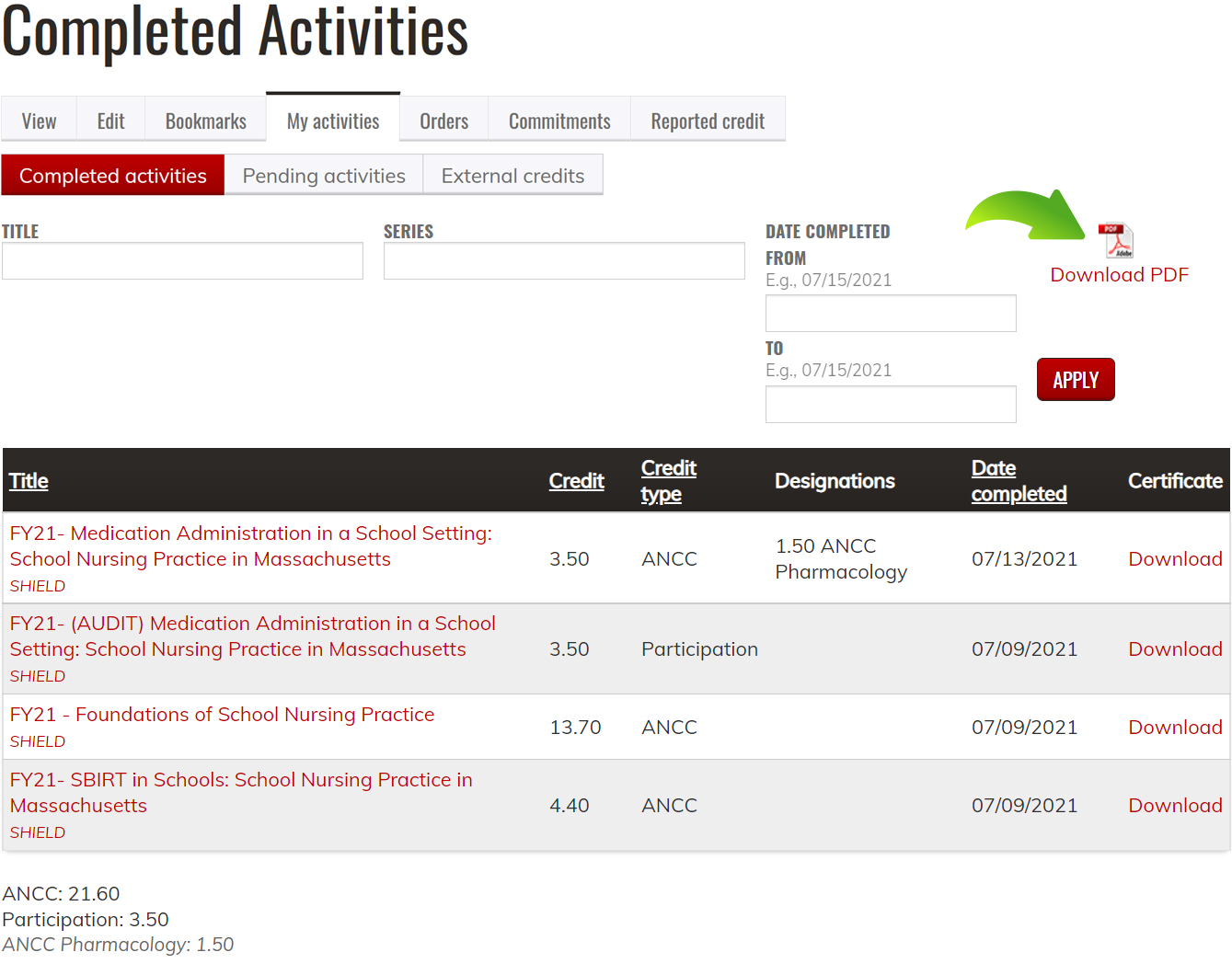
Task: Open the External credits tab
Action: tap(512, 176)
